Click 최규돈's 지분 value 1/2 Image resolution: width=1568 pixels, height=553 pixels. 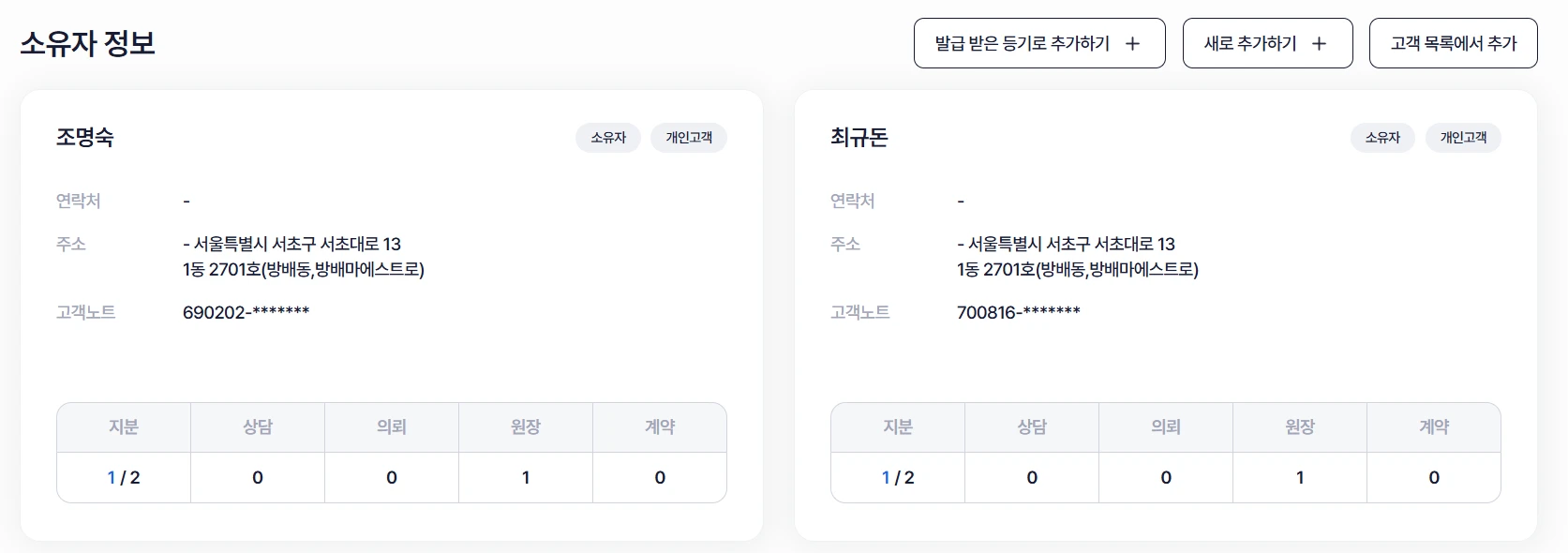coord(898,478)
